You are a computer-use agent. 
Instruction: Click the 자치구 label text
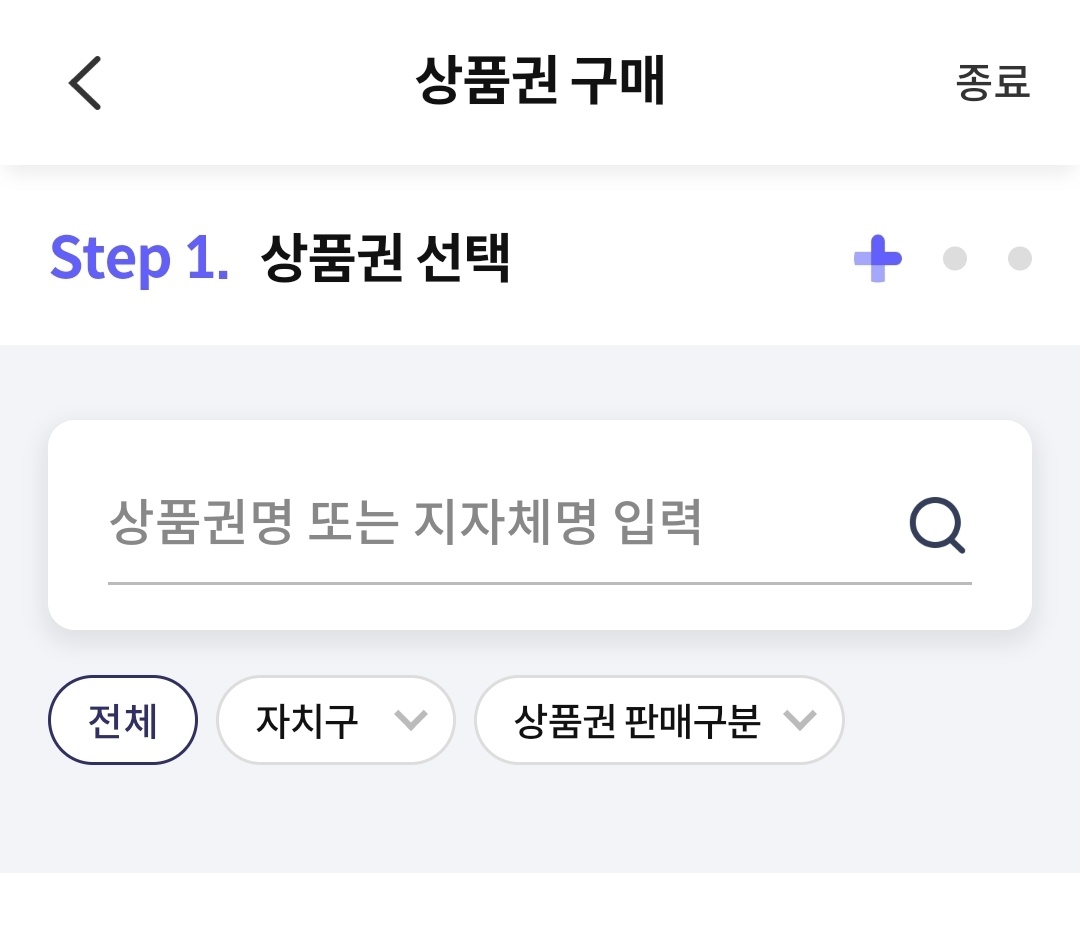pyautogui.click(x=307, y=720)
